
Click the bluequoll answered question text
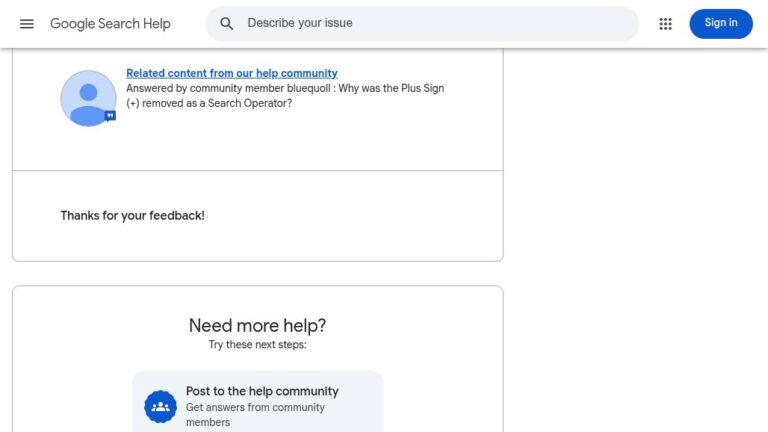[x=285, y=96]
